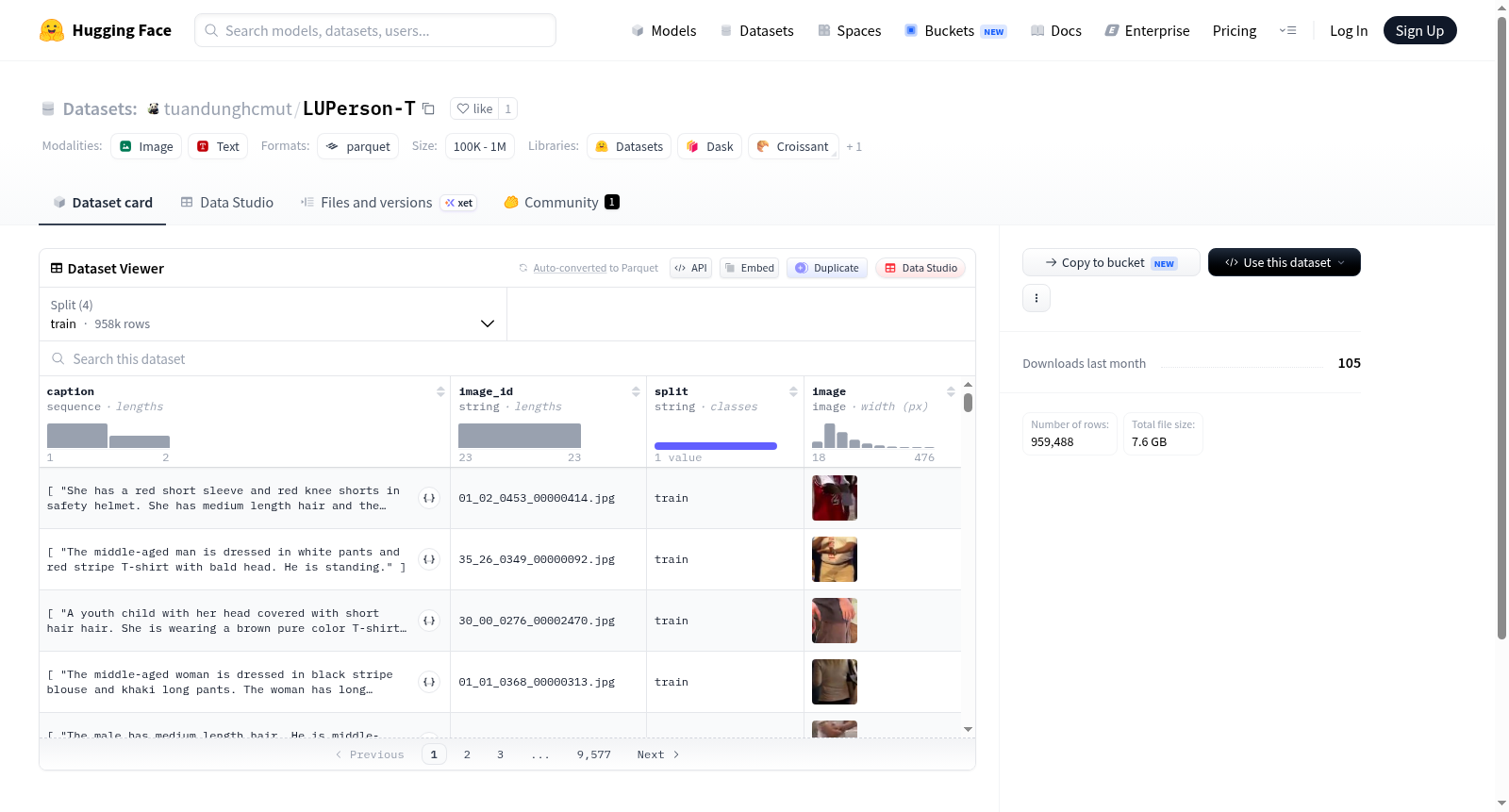Click the Duplicate button
Image resolution: width=1509 pixels, height=812 pixels.
(827, 268)
